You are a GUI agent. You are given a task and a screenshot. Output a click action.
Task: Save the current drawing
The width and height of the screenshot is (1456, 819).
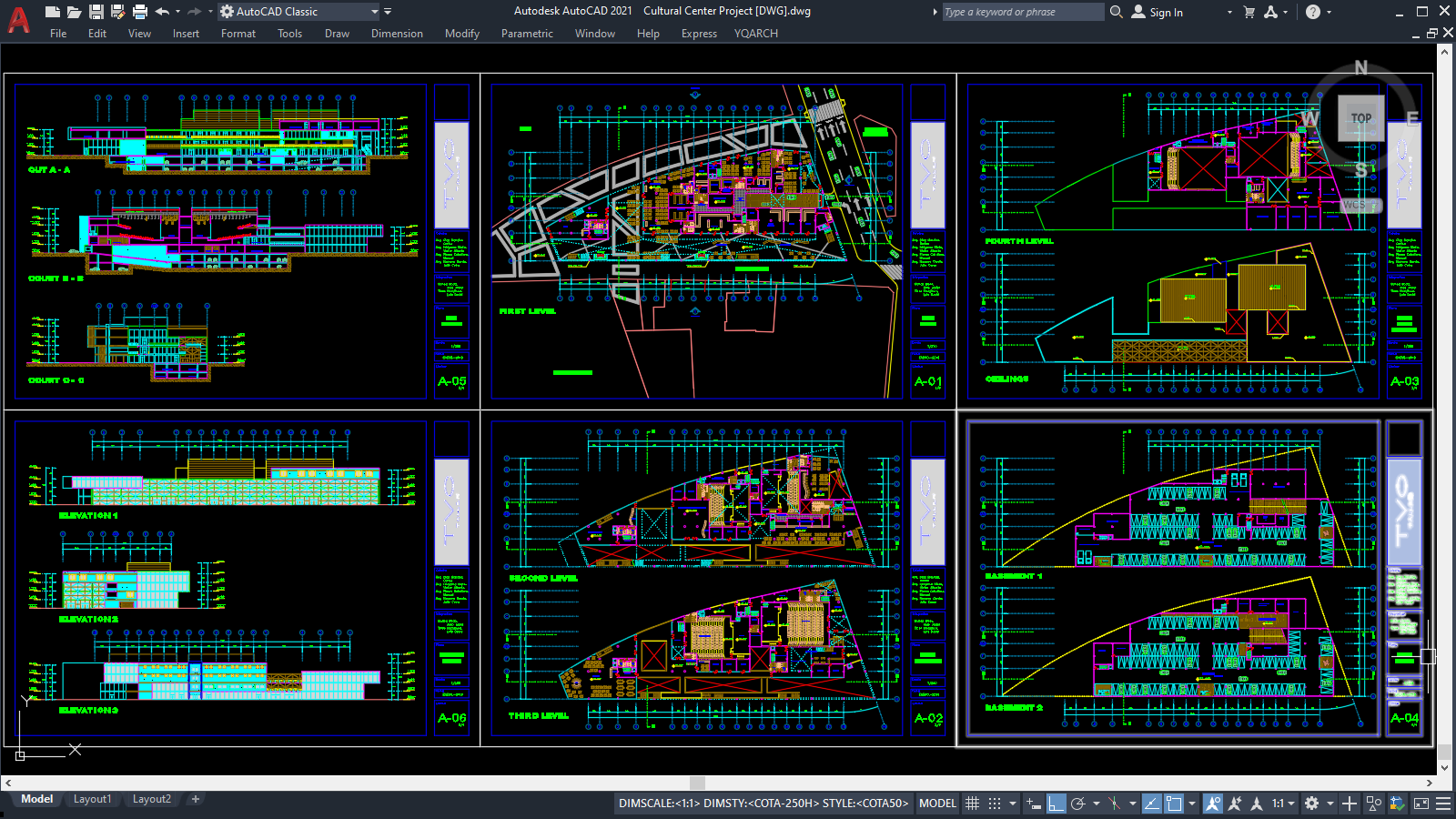pyautogui.click(x=96, y=11)
